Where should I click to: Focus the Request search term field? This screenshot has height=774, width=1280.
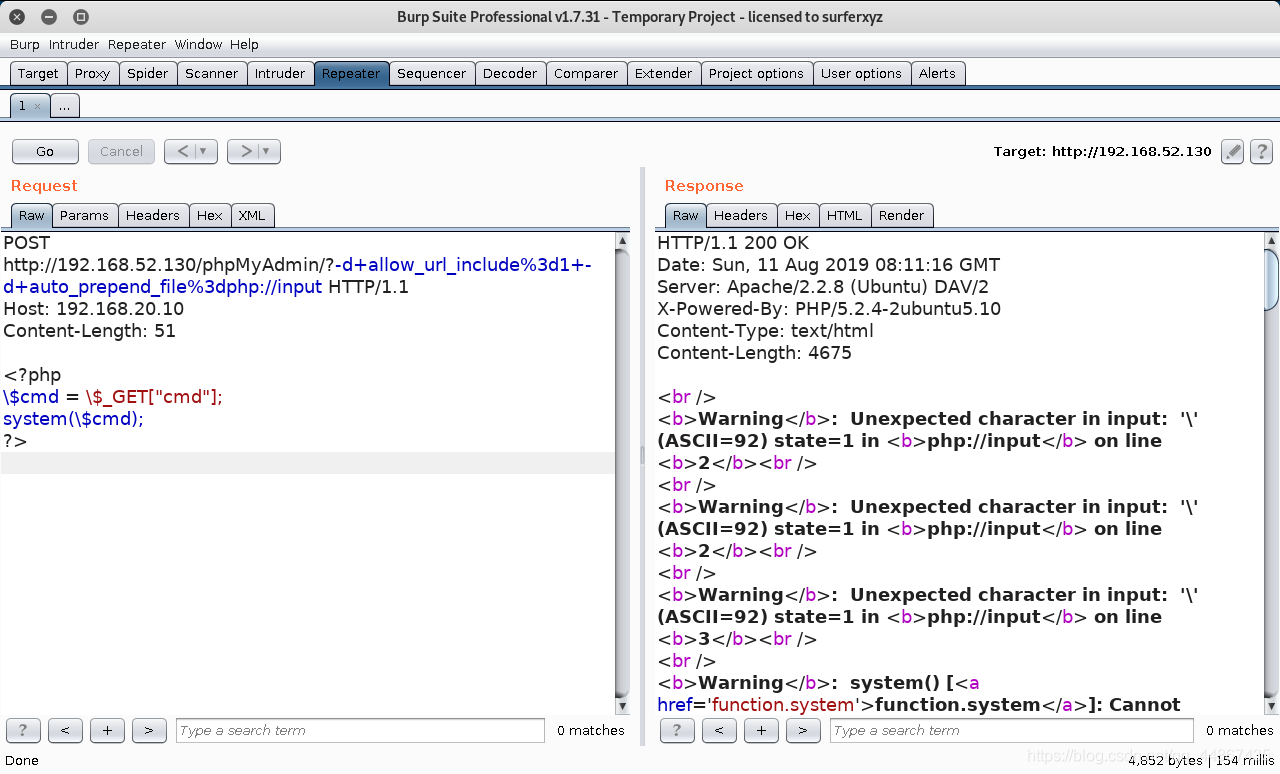point(361,731)
